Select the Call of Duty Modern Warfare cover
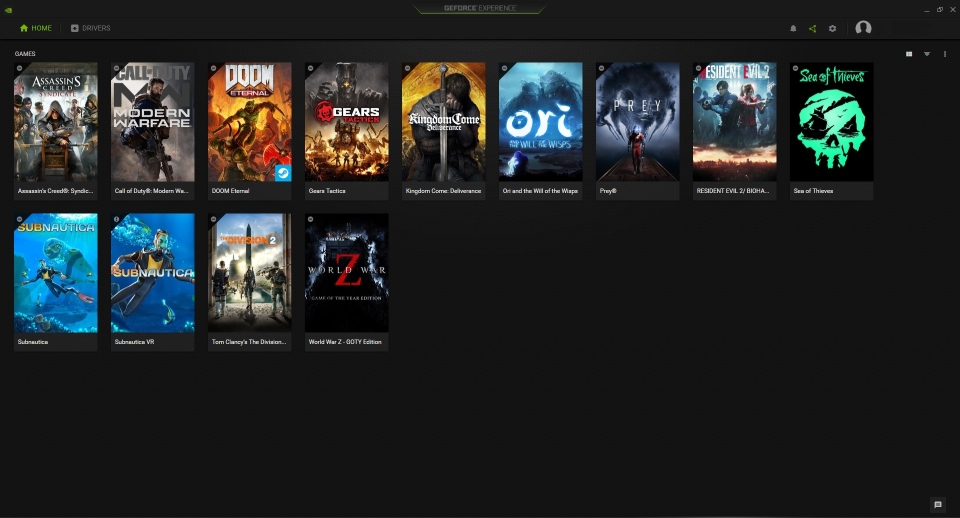This screenshot has width=960, height=518. coord(152,122)
